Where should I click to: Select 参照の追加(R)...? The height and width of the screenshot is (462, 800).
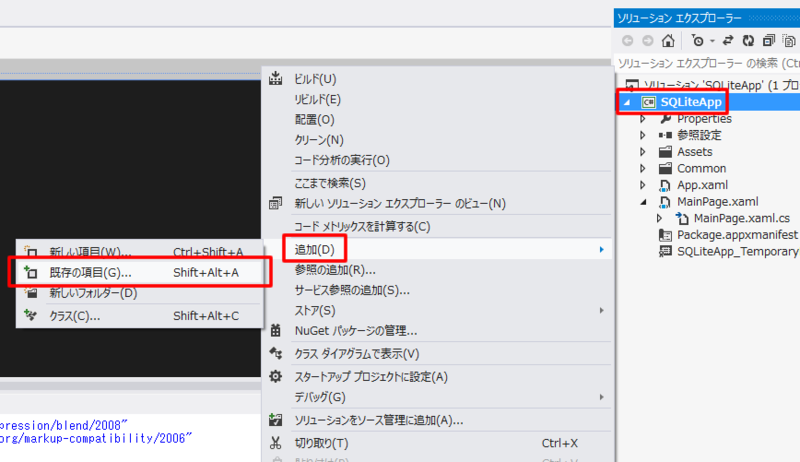tap(335, 270)
